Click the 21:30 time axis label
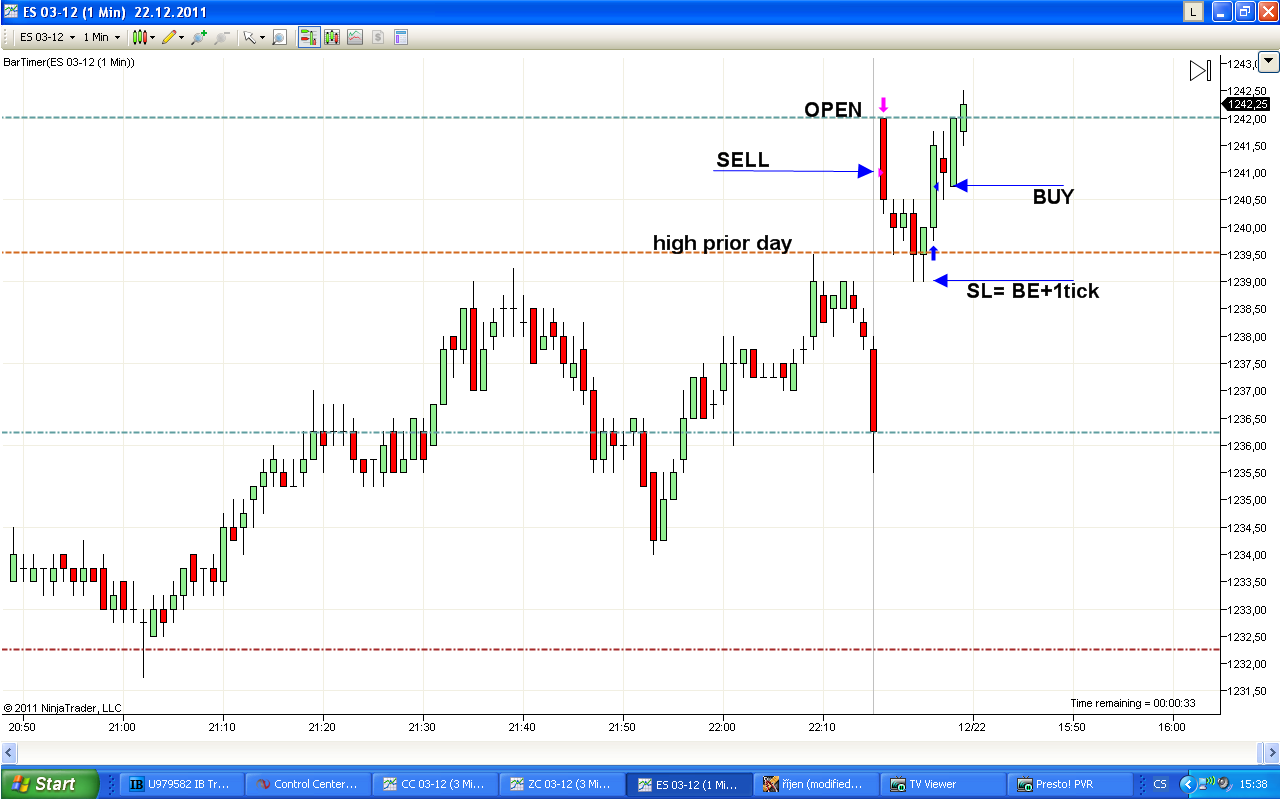Screen dimensions: 1280x800 click(422, 727)
